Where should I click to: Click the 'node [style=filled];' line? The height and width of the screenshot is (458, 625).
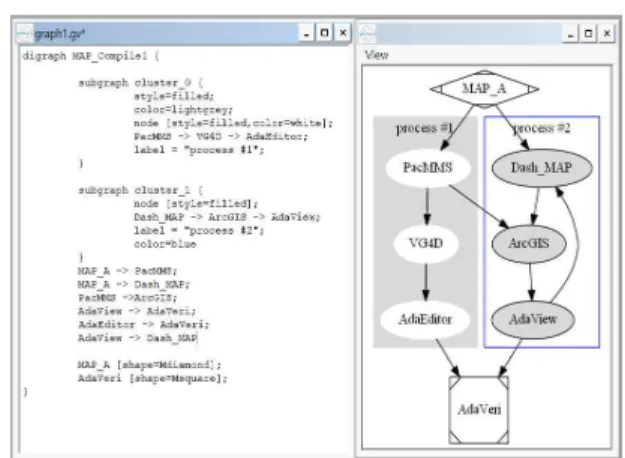pyautogui.click(x=196, y=204)
